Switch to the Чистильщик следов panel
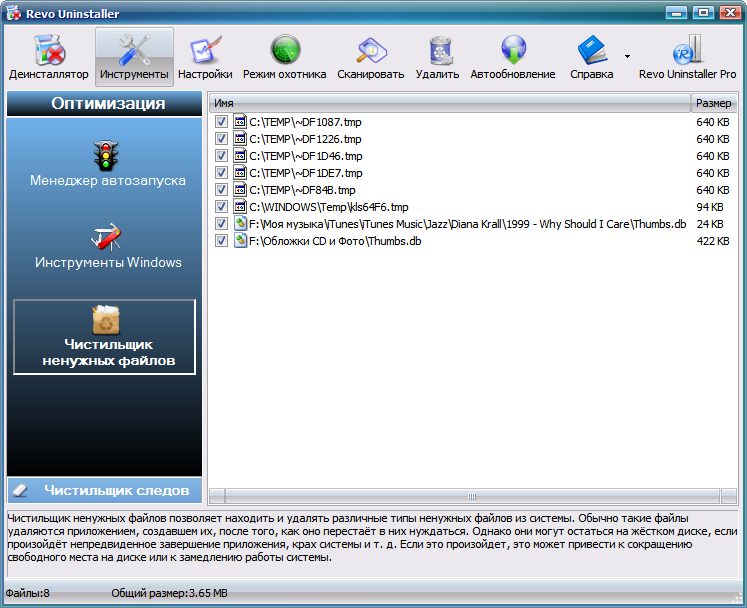Screen dimensions: 747x608 [x=104, y=490]
